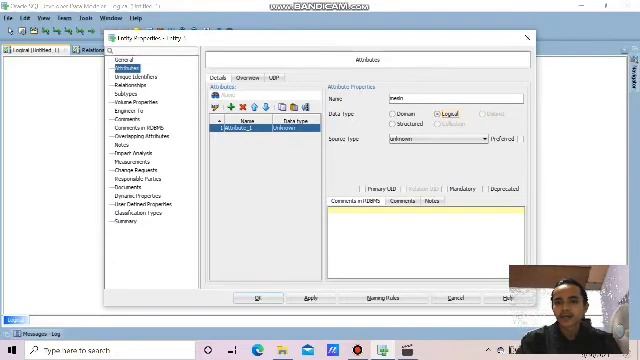Viewport: 640px width, 360px height.
Task: Click the Unknown data type cell
Action: coord(296,128)
